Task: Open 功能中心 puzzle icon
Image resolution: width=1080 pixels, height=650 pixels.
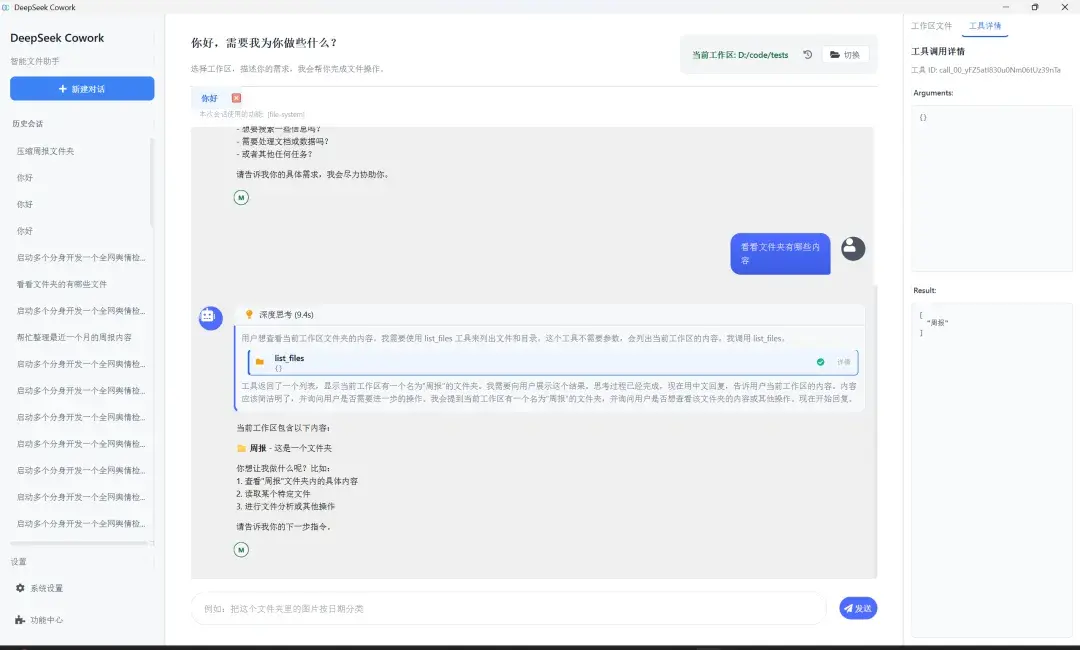Action: click(x=20, y=620)
